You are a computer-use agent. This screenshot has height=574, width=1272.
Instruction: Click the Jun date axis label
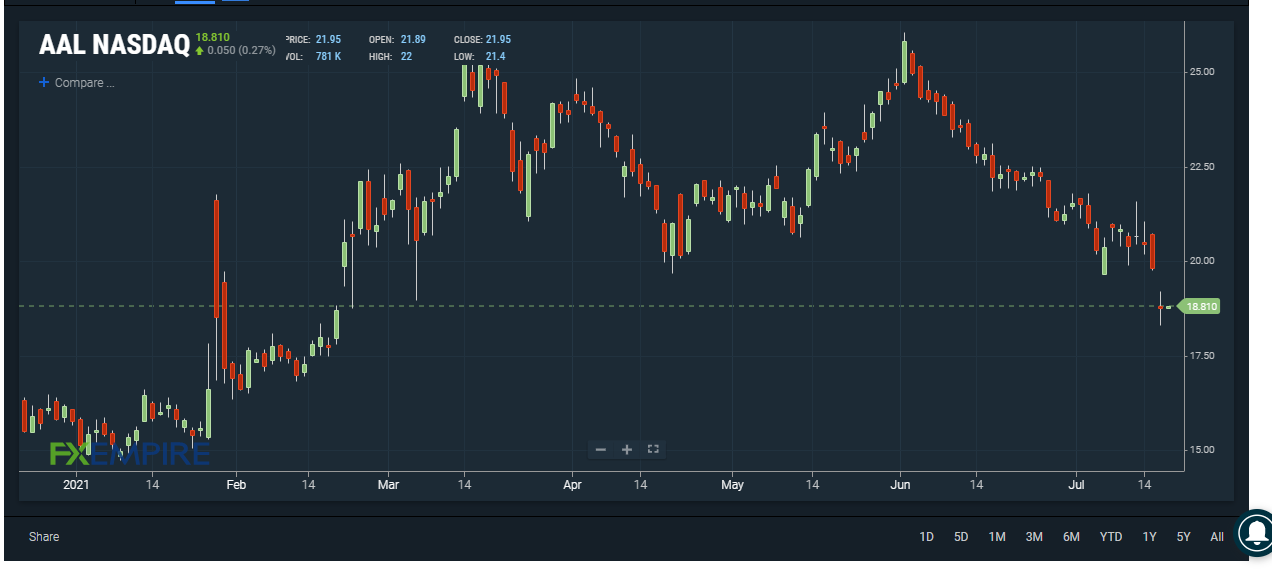[x=900, y=485]
